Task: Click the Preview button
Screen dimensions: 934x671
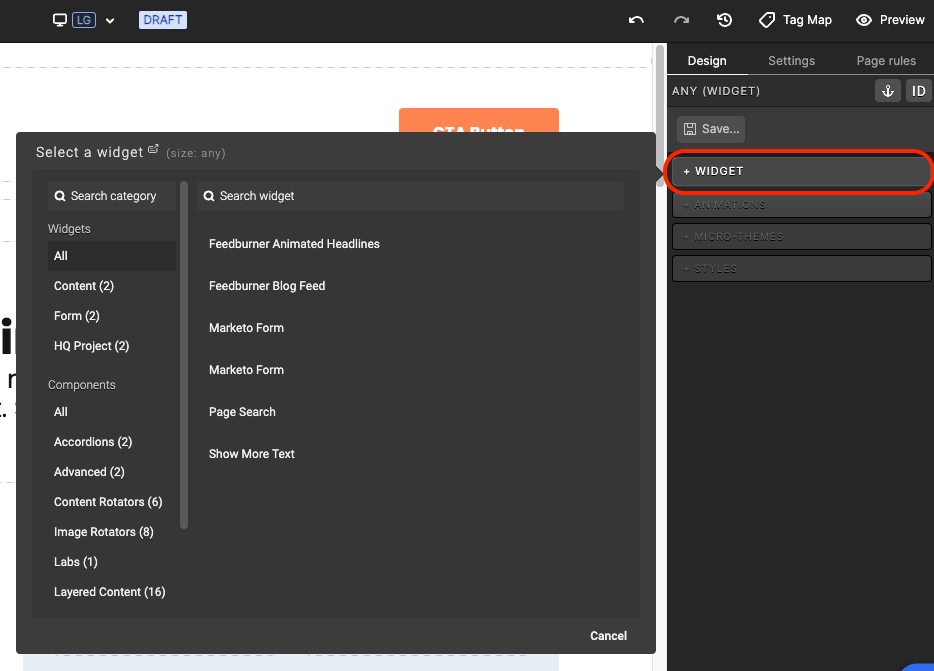Action: pos(891,20)
